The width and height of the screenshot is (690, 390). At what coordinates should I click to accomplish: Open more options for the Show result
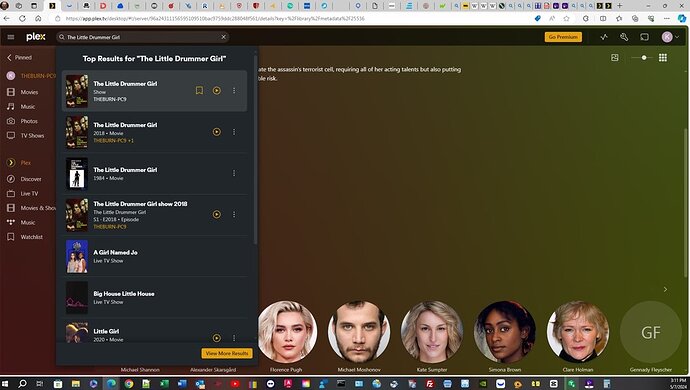[x=234, y=91]
